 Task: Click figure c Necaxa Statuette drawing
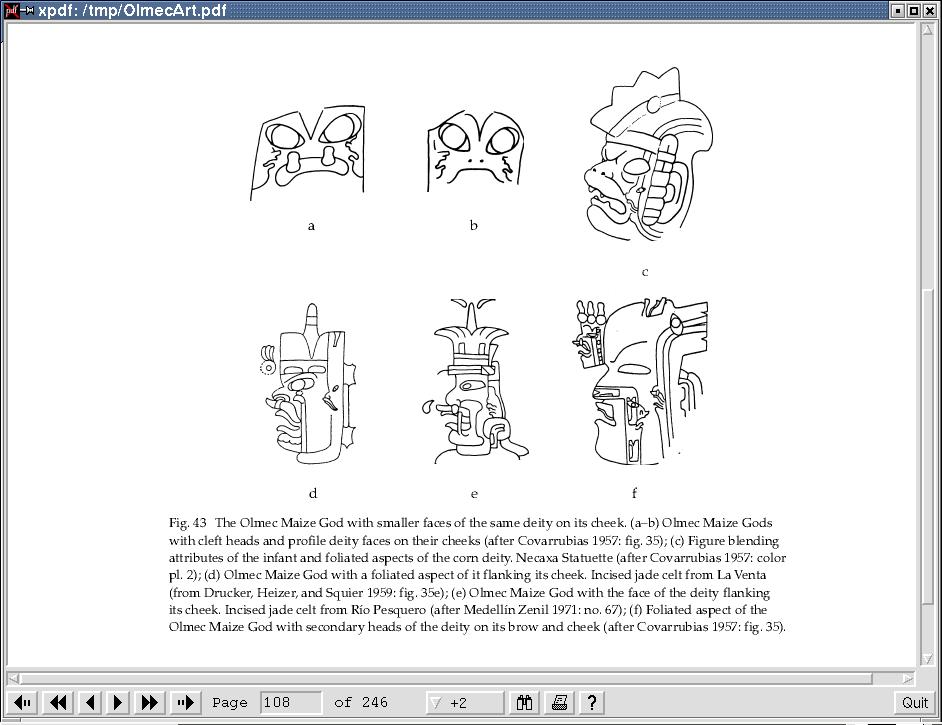[x=648, y=154]
